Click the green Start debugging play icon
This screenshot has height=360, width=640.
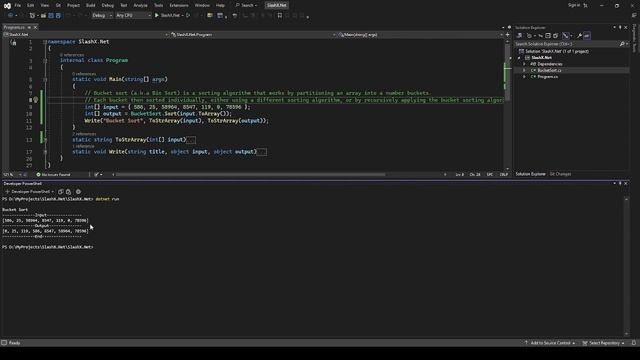pos(157,16)
